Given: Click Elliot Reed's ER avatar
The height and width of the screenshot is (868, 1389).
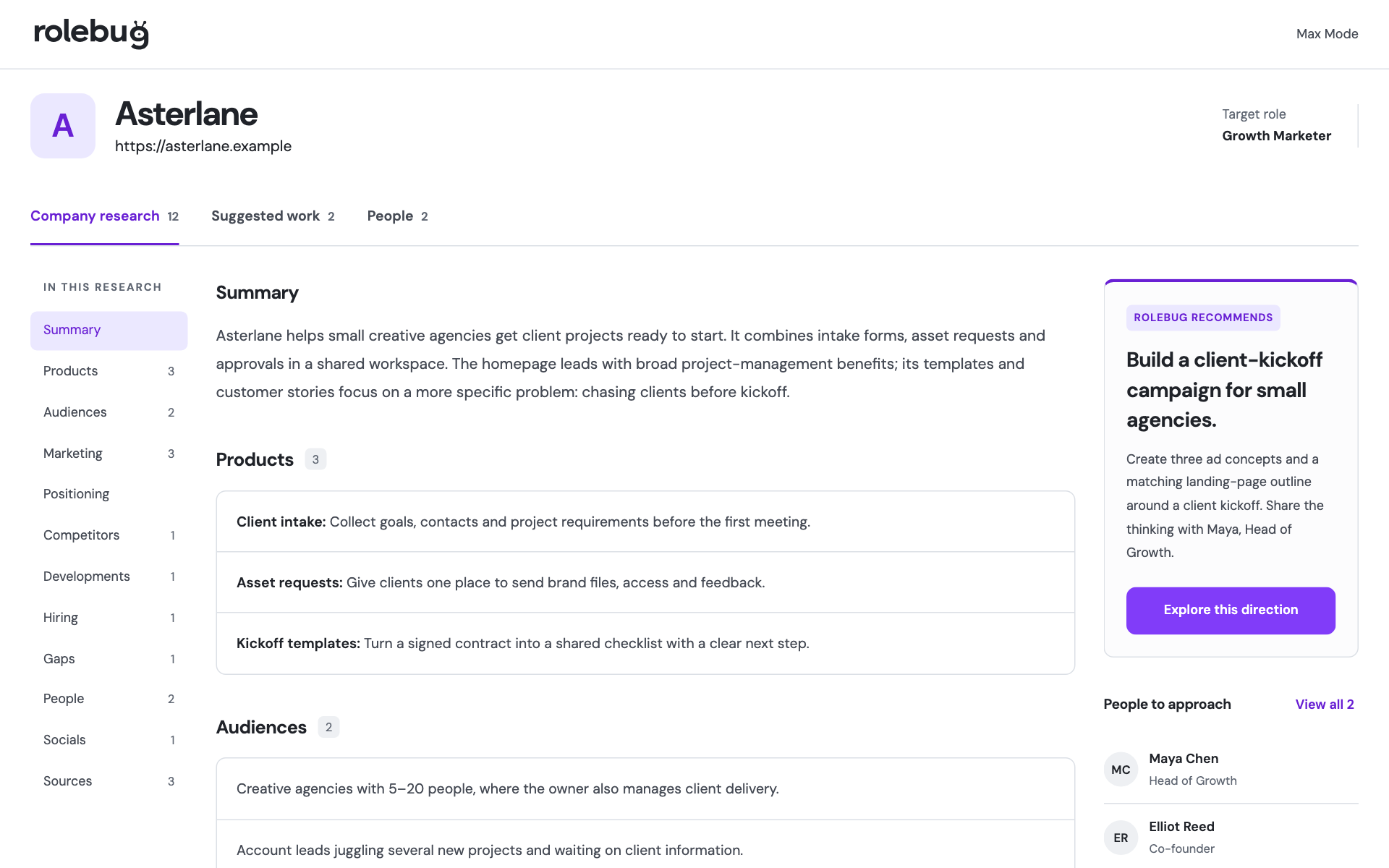Looking at the screenshot, I should coord(1121,838).
